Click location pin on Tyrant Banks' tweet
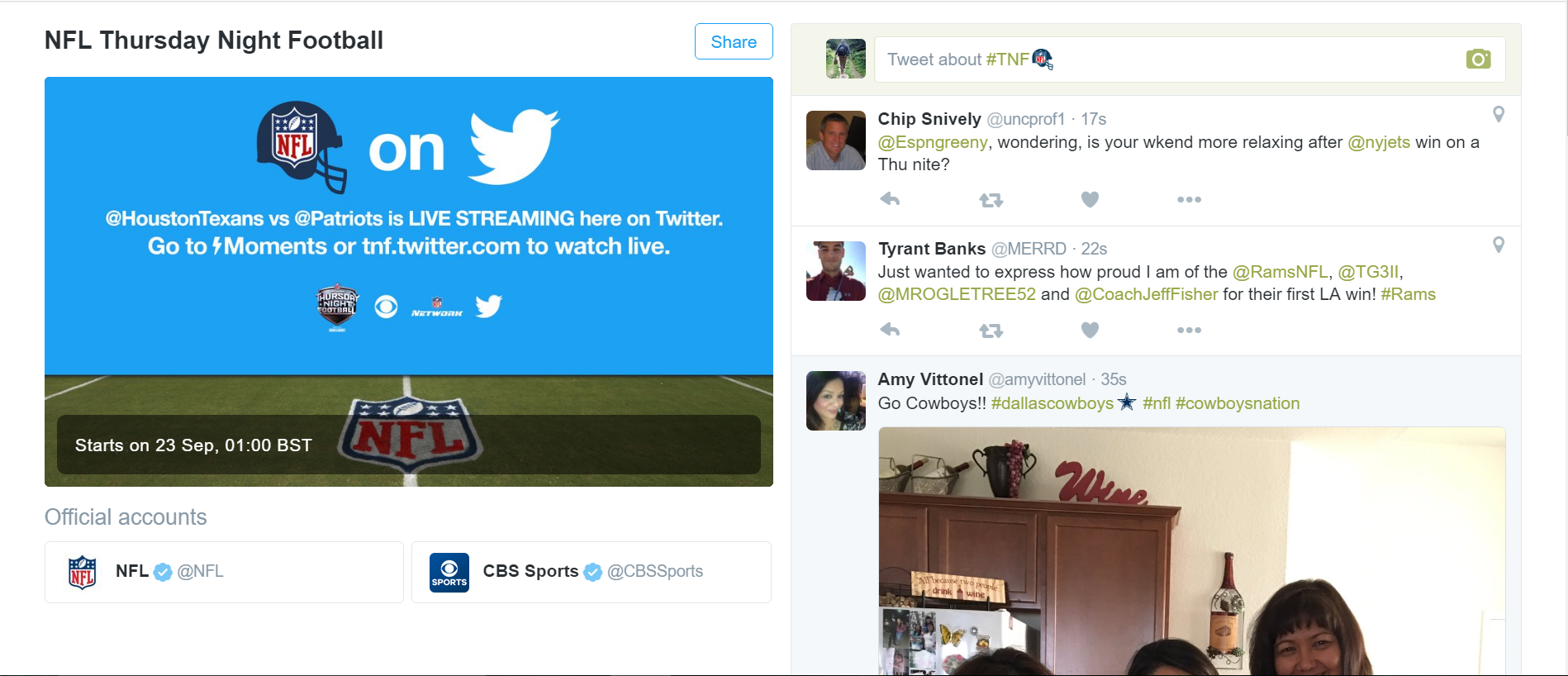This screenshot has width=1568, height=676. pyautogui.click(x=1499, y=245)
